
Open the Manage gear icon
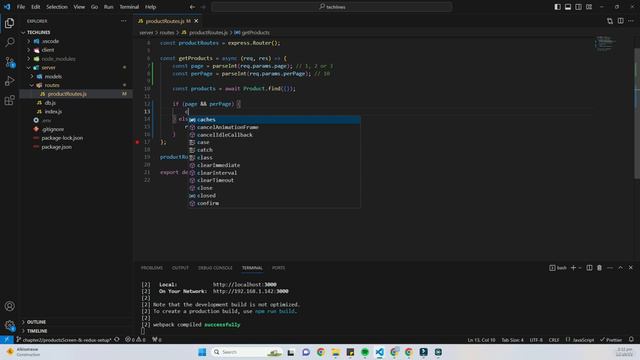(9, 325)
